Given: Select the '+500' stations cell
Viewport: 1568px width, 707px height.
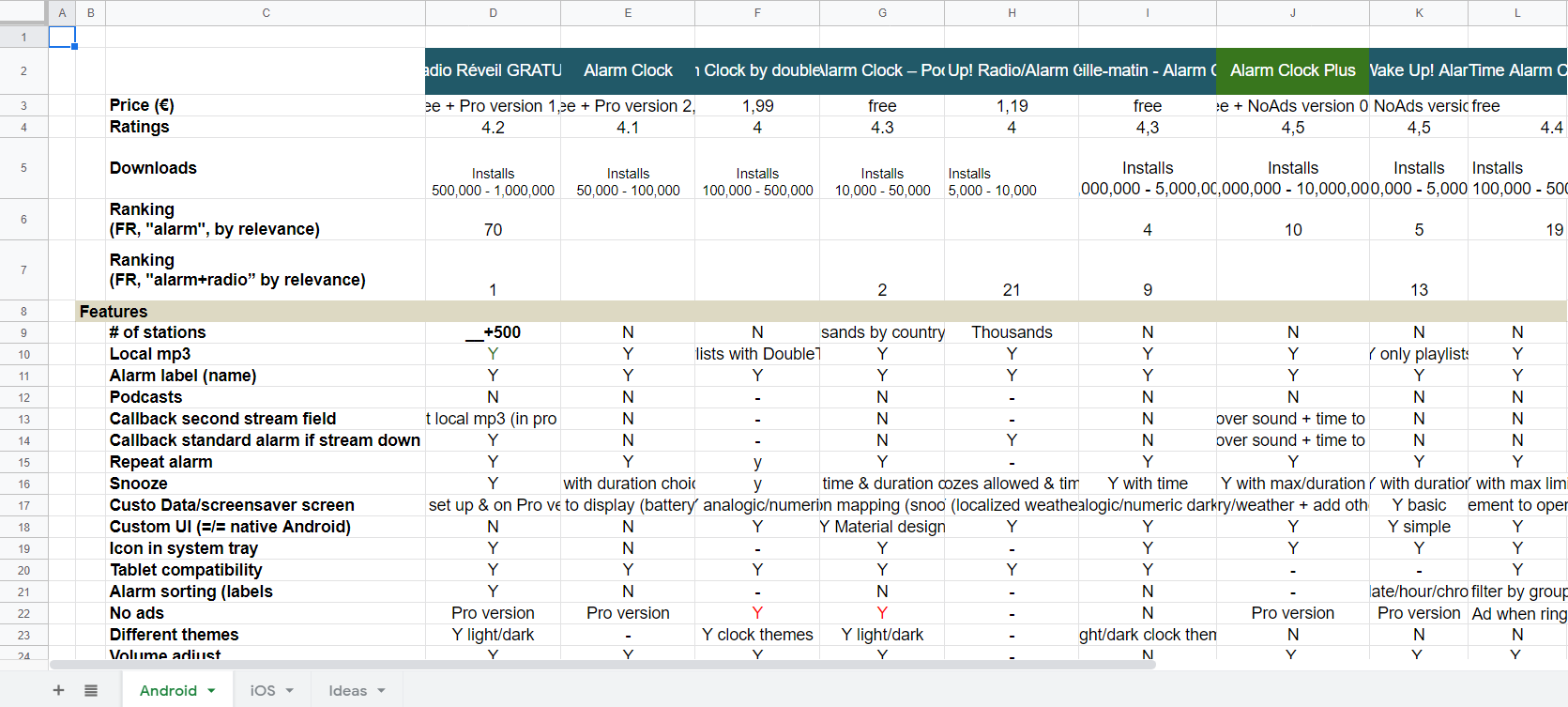Looking at the screenshot, I should pos(494,332).
